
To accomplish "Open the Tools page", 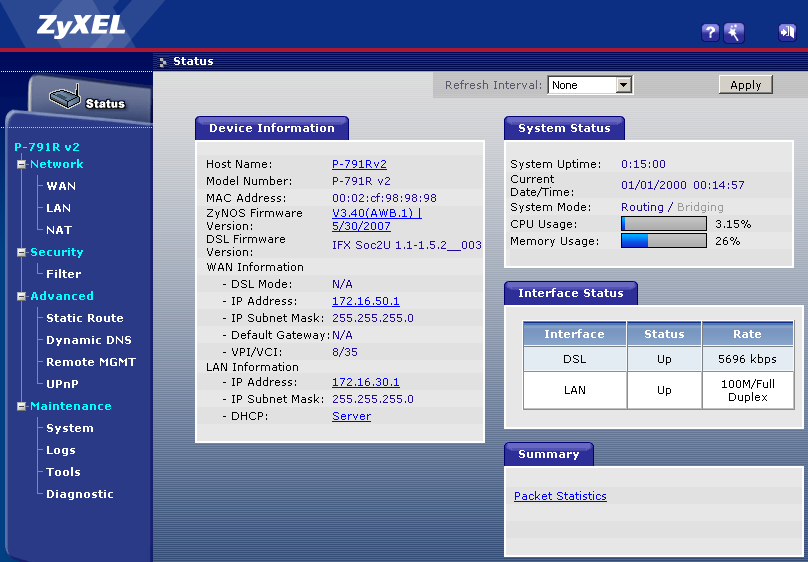I will click(63, 472).
